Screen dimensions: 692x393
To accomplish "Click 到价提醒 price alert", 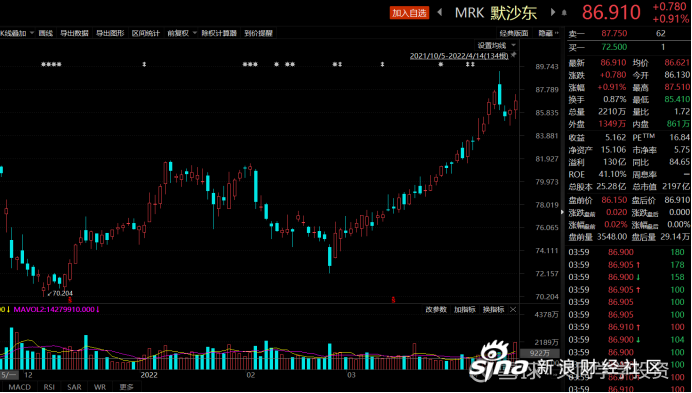I will tap(259, 33).
